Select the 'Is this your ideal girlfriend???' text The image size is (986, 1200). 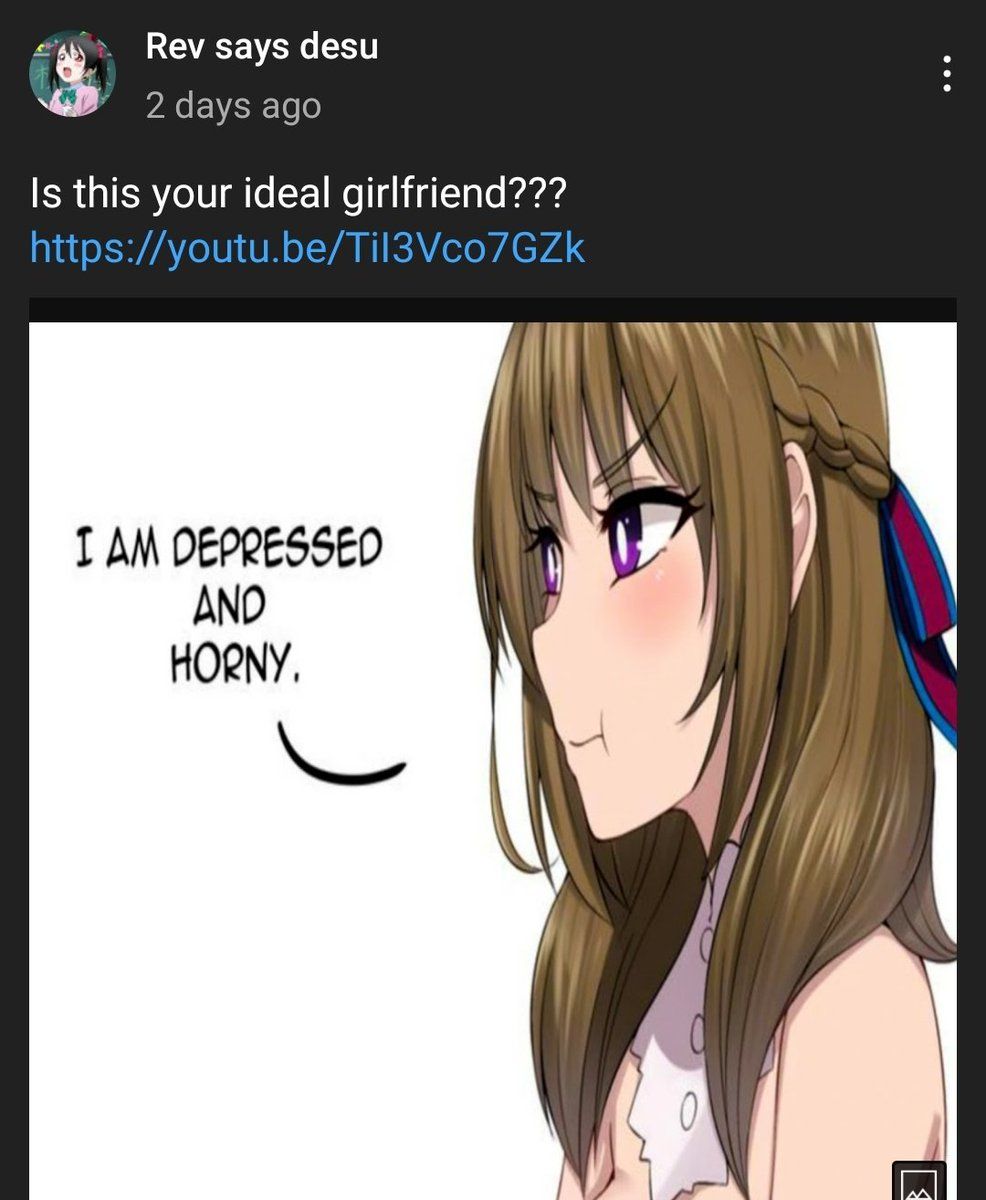(x=298, y=192)
